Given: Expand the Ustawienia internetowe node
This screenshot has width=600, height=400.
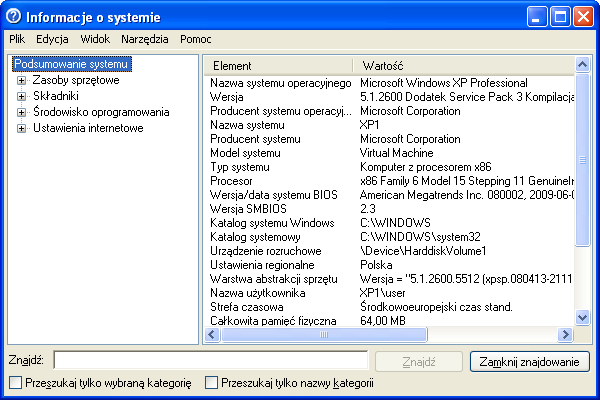Looking at the screenshot, I should coord(21,128).
